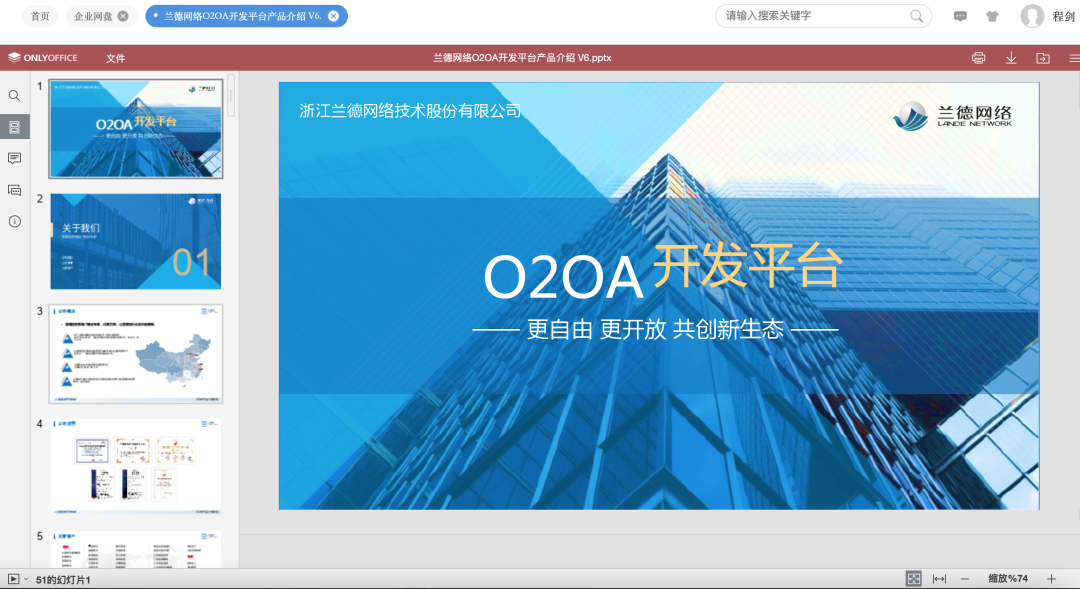Select slide 5 thumbnail
The height and width of the screenshot is (589, 1080).
(x=136, y=549)
